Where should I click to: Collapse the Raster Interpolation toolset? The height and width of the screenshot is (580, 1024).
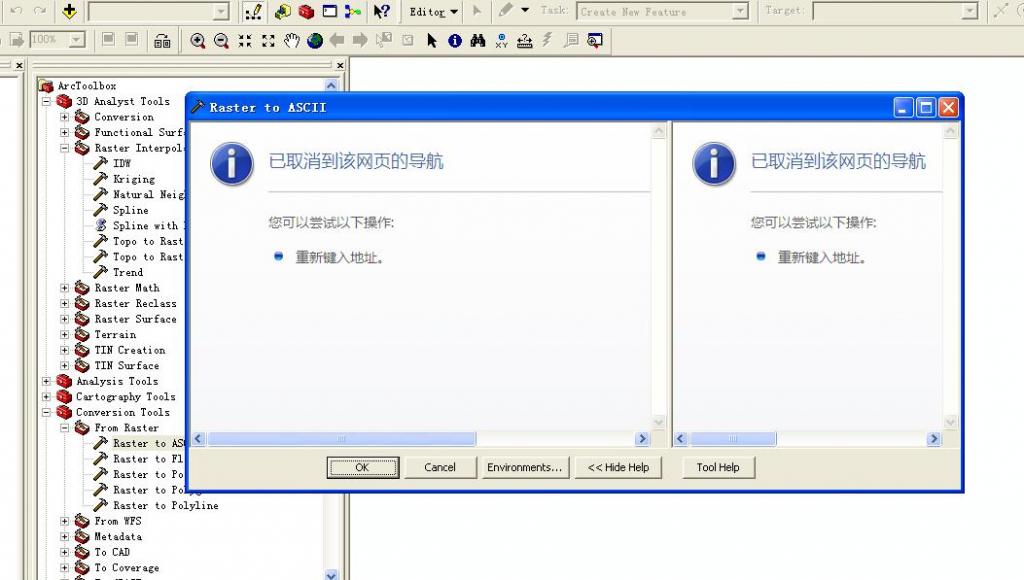pyautogui.click(x=65, y=148)
